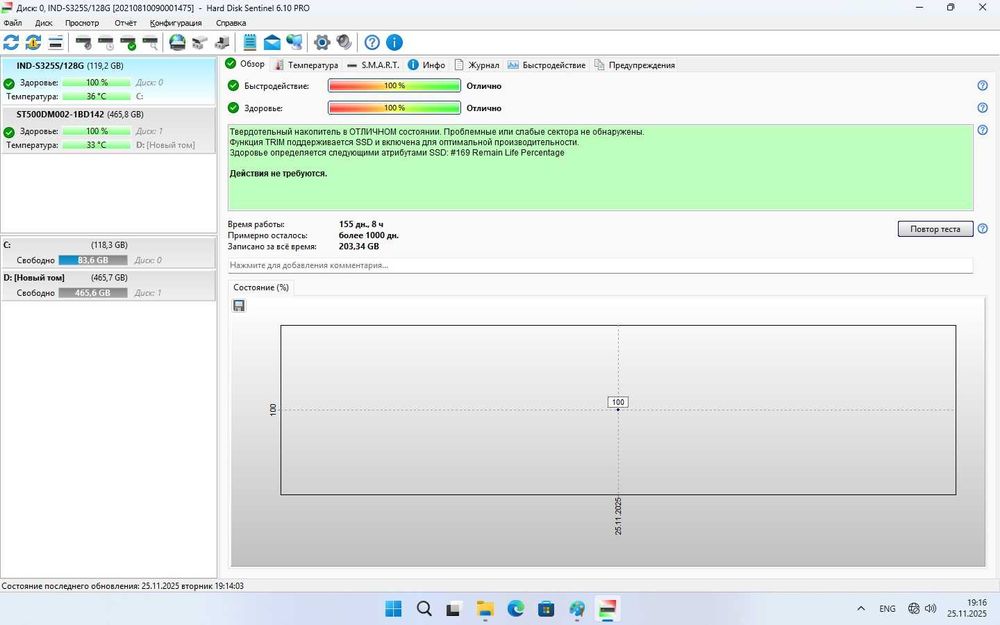Show hidden tray icons chevron
Image resolution: width=1000 pixels, height=625 pixels.
click(x=860, y=609)
